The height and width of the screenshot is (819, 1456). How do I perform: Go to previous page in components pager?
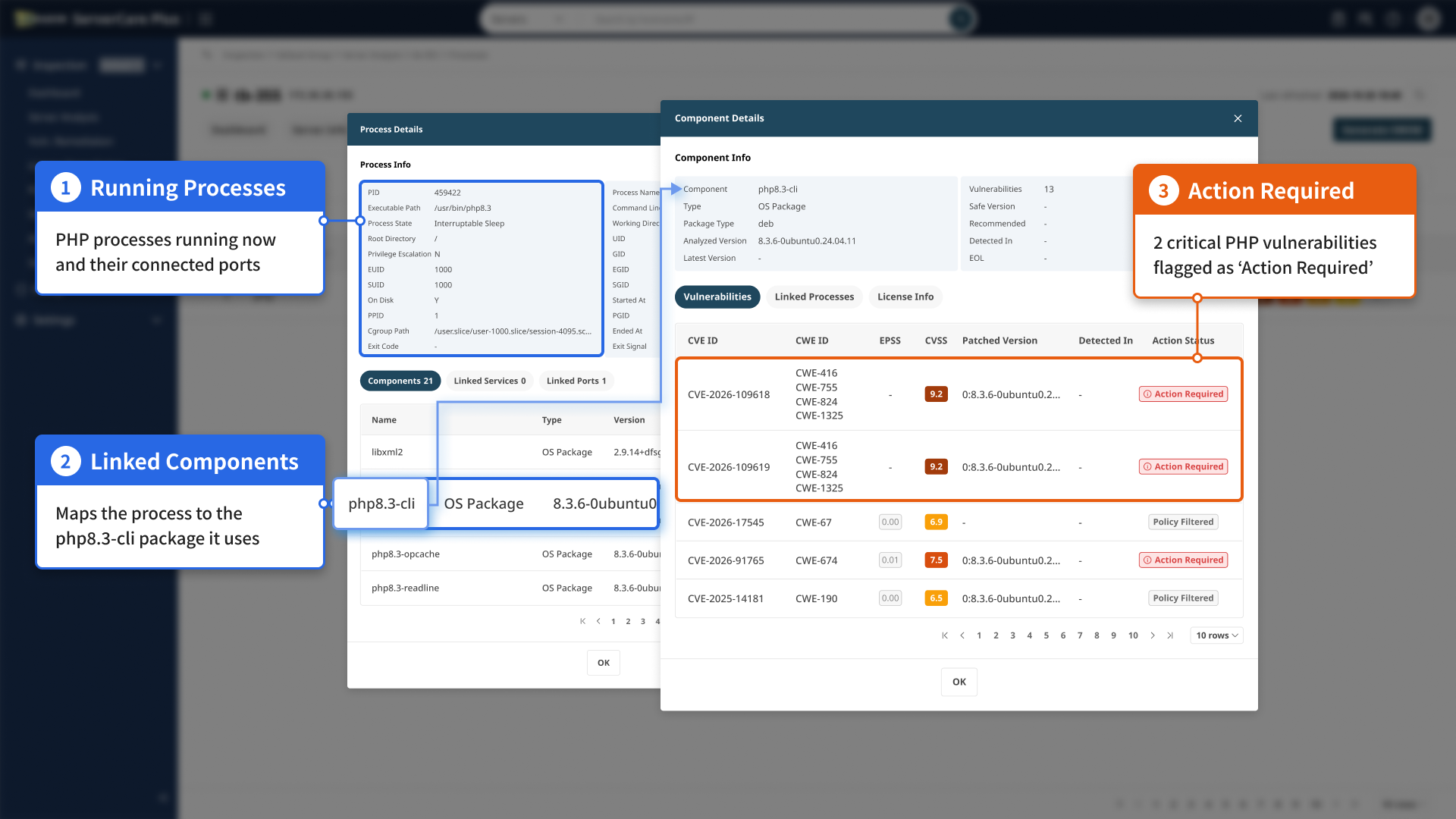click(598, 621)
